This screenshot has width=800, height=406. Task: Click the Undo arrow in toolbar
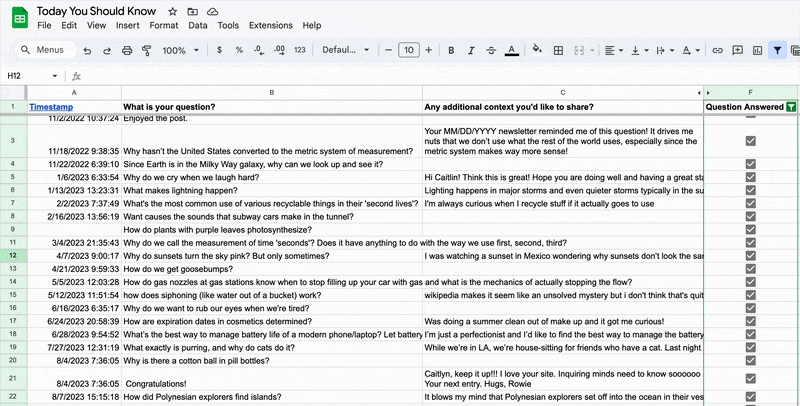87,50
